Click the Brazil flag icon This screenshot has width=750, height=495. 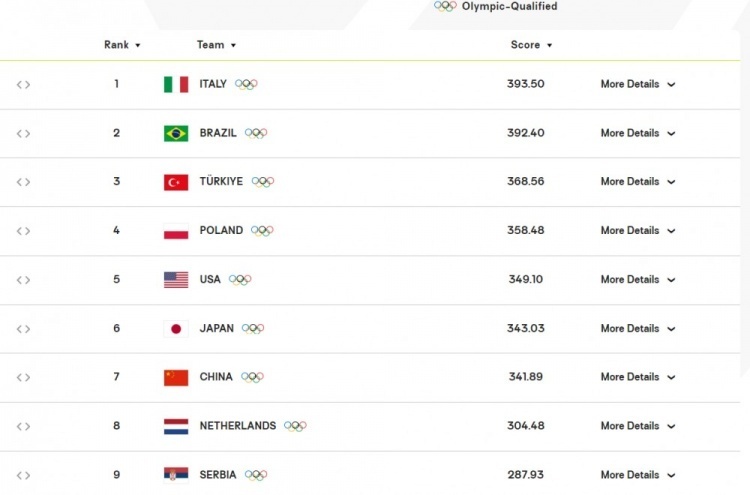click(x=176, y=133)
